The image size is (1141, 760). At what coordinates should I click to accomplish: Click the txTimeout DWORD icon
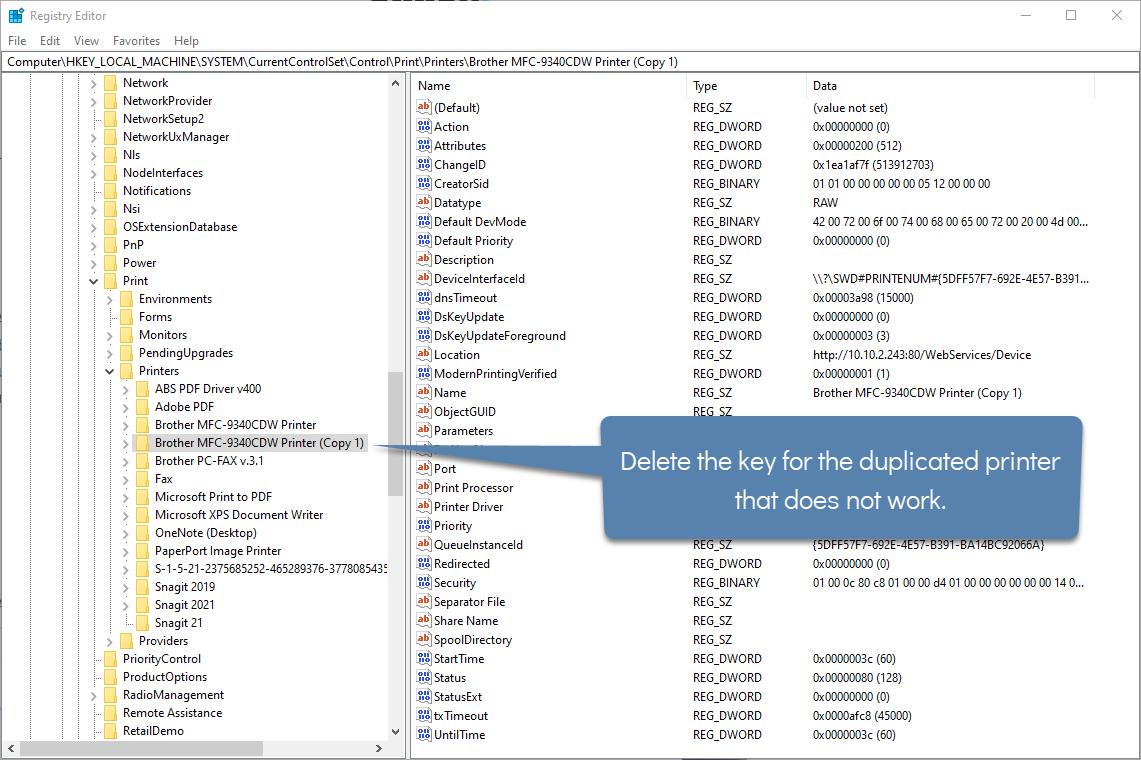pos(424,716)
